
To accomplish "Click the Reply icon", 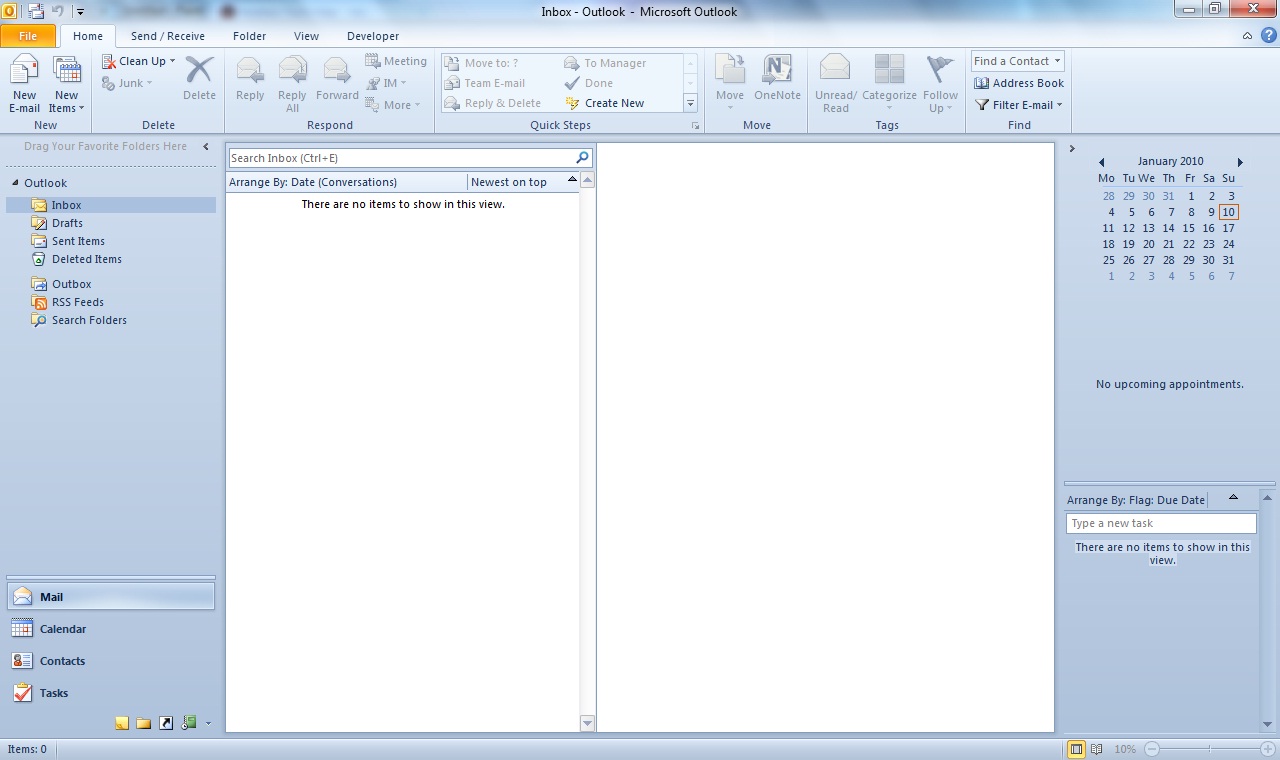I will click(x=250, y=70).
